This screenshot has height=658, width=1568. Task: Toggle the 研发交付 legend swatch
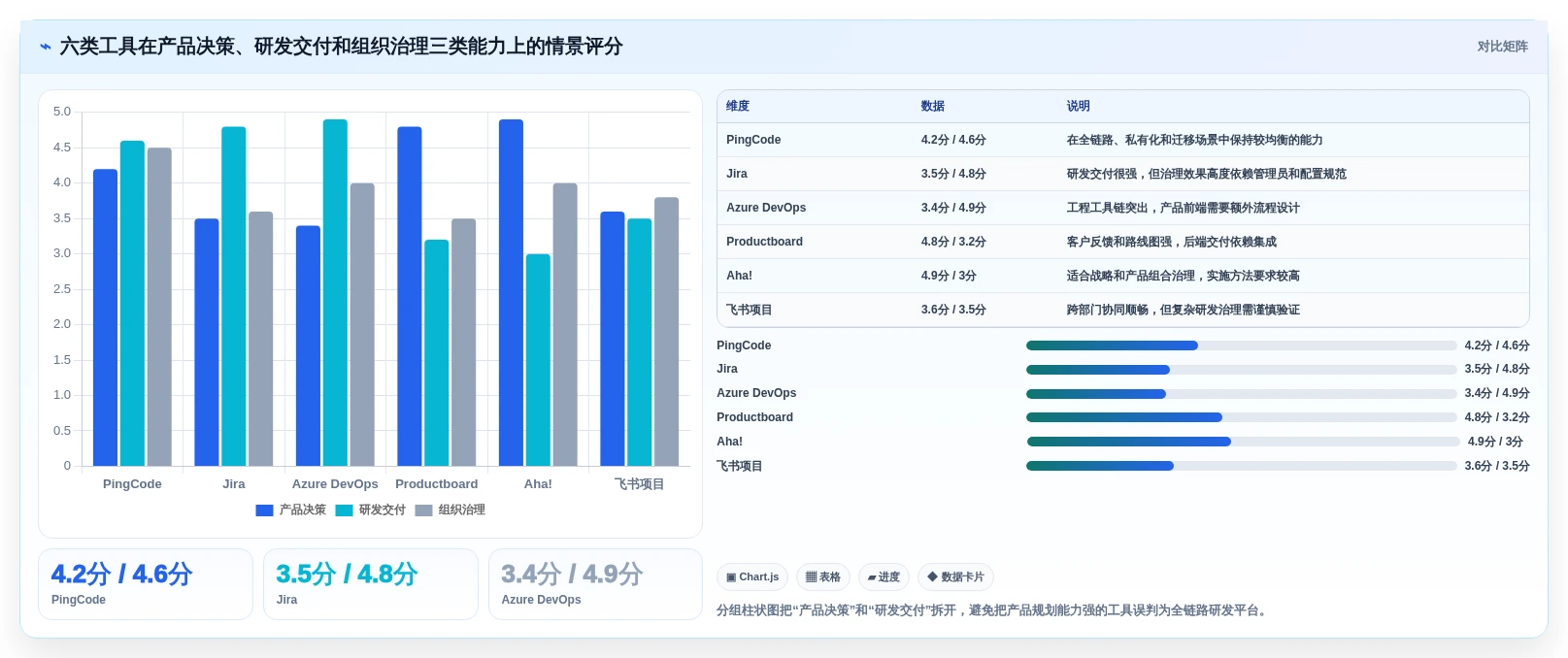[344, 510]
